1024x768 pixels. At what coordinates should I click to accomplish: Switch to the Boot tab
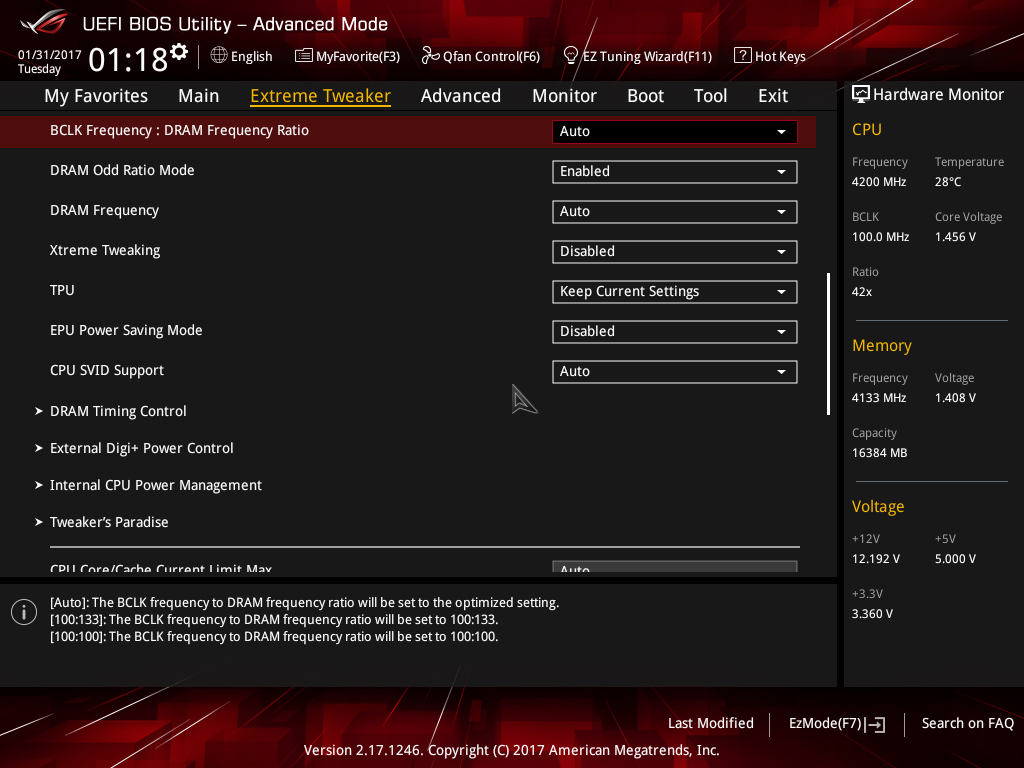(645, 96)
